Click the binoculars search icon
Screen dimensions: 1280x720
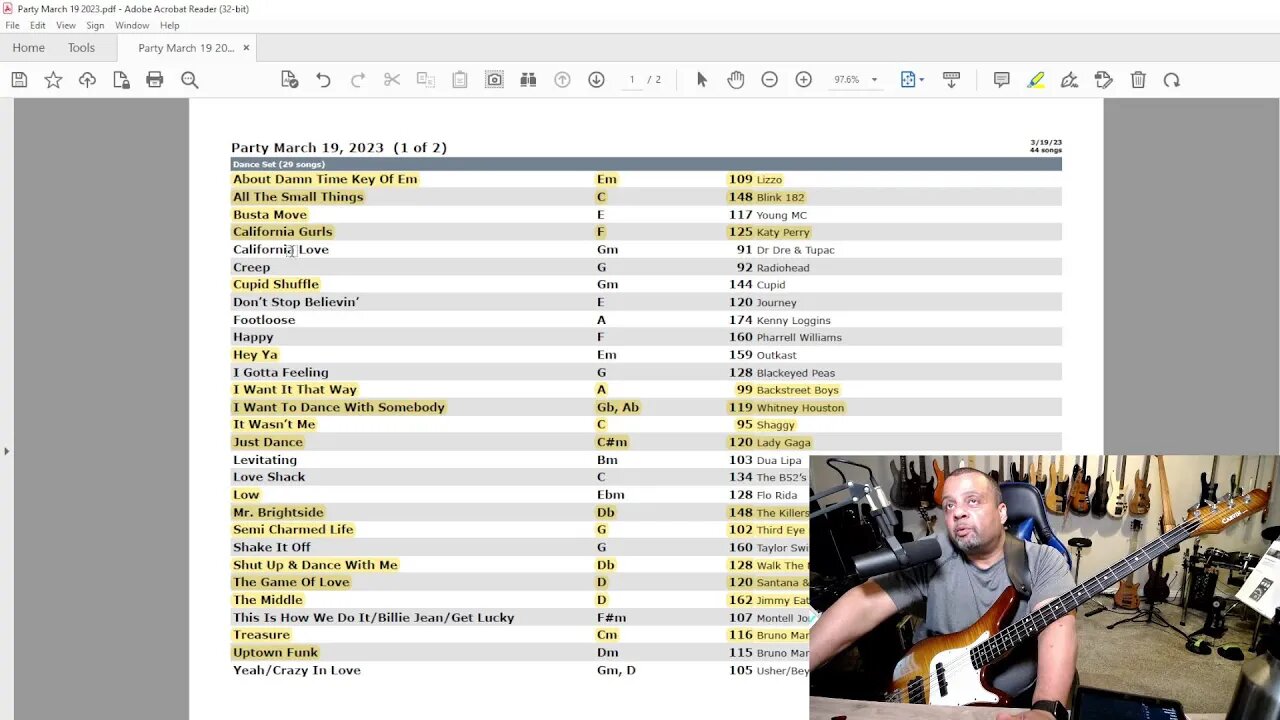tap(528, 80)
